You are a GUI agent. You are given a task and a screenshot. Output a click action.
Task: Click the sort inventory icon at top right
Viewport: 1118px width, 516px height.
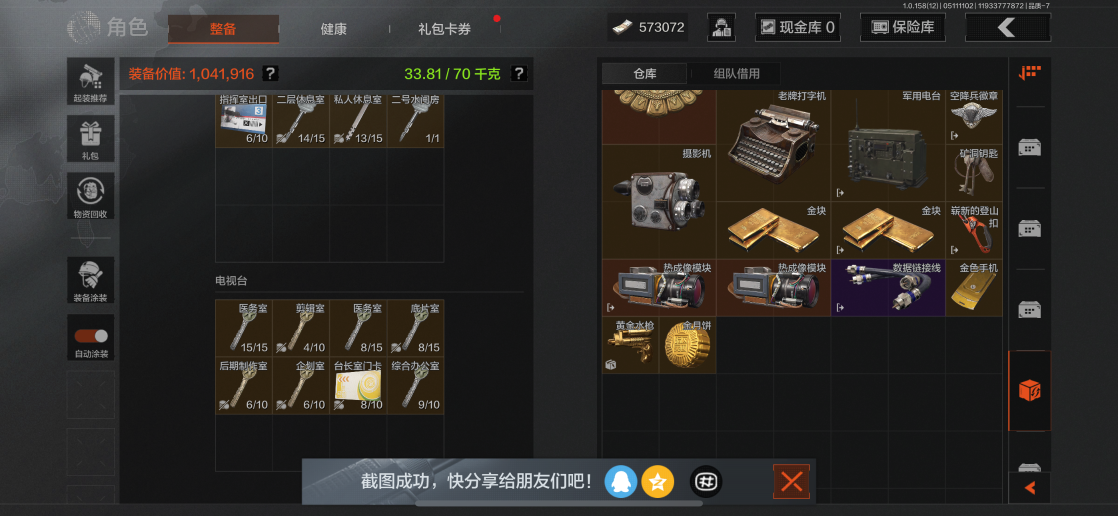click(x=1029, y=72)
